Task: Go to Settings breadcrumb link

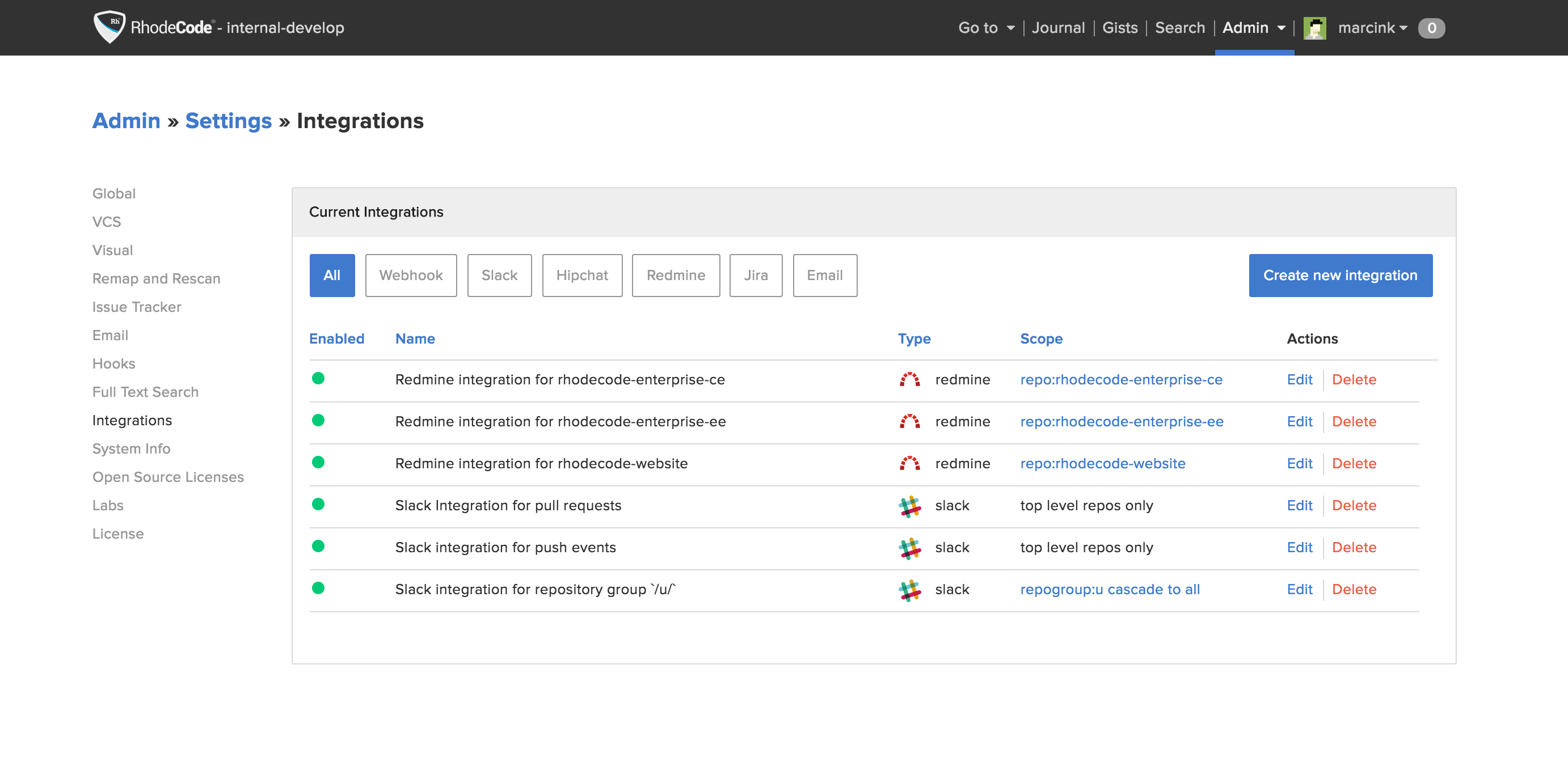Action: [228, 121]
